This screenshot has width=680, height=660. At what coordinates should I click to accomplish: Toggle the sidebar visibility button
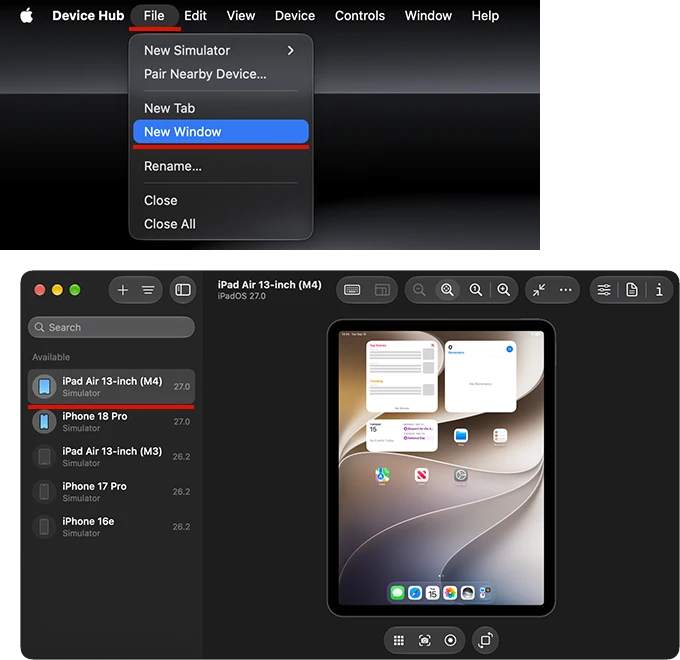(x=183, y=290)
